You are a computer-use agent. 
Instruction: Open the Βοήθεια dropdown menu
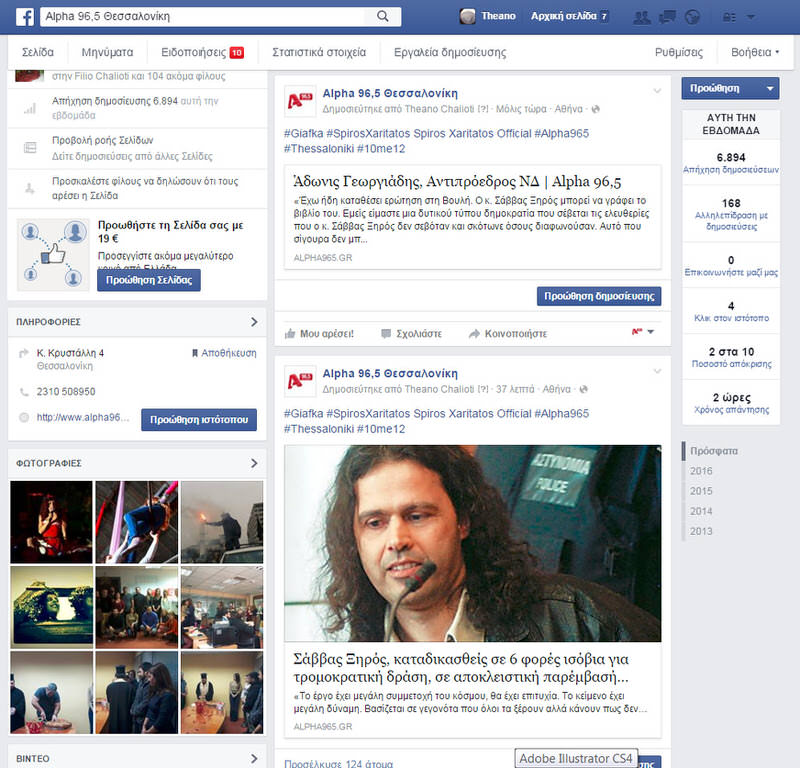(755, 52)
